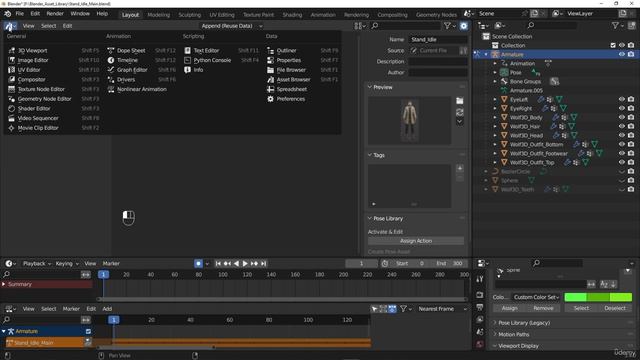Open Append (Reuse Data) import dropdown

pos(232,26)
